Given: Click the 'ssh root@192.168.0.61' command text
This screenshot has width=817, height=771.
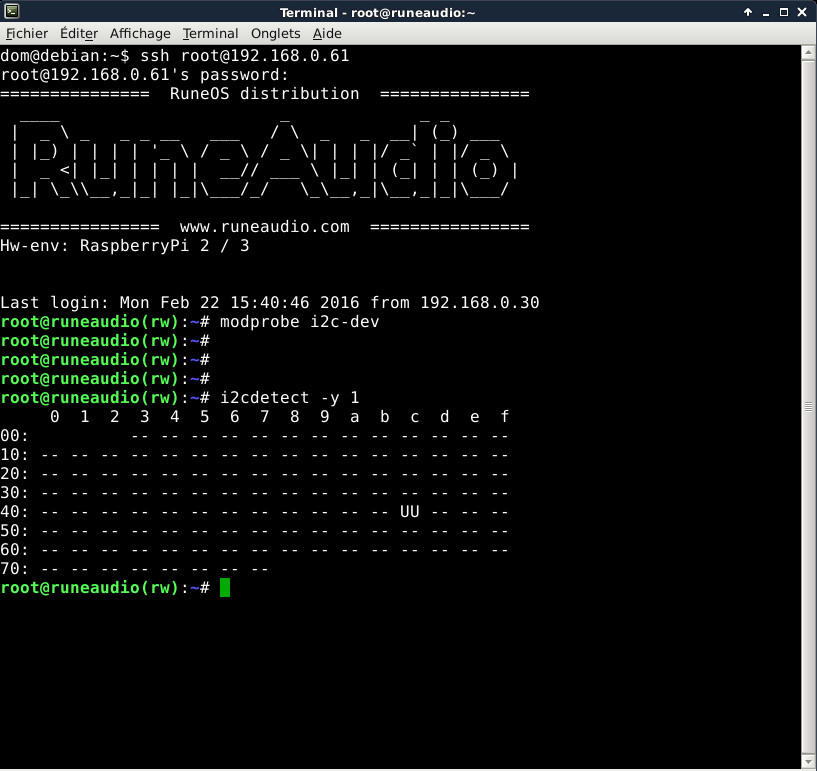Looking at the screenshot, I should pos(244,56).
